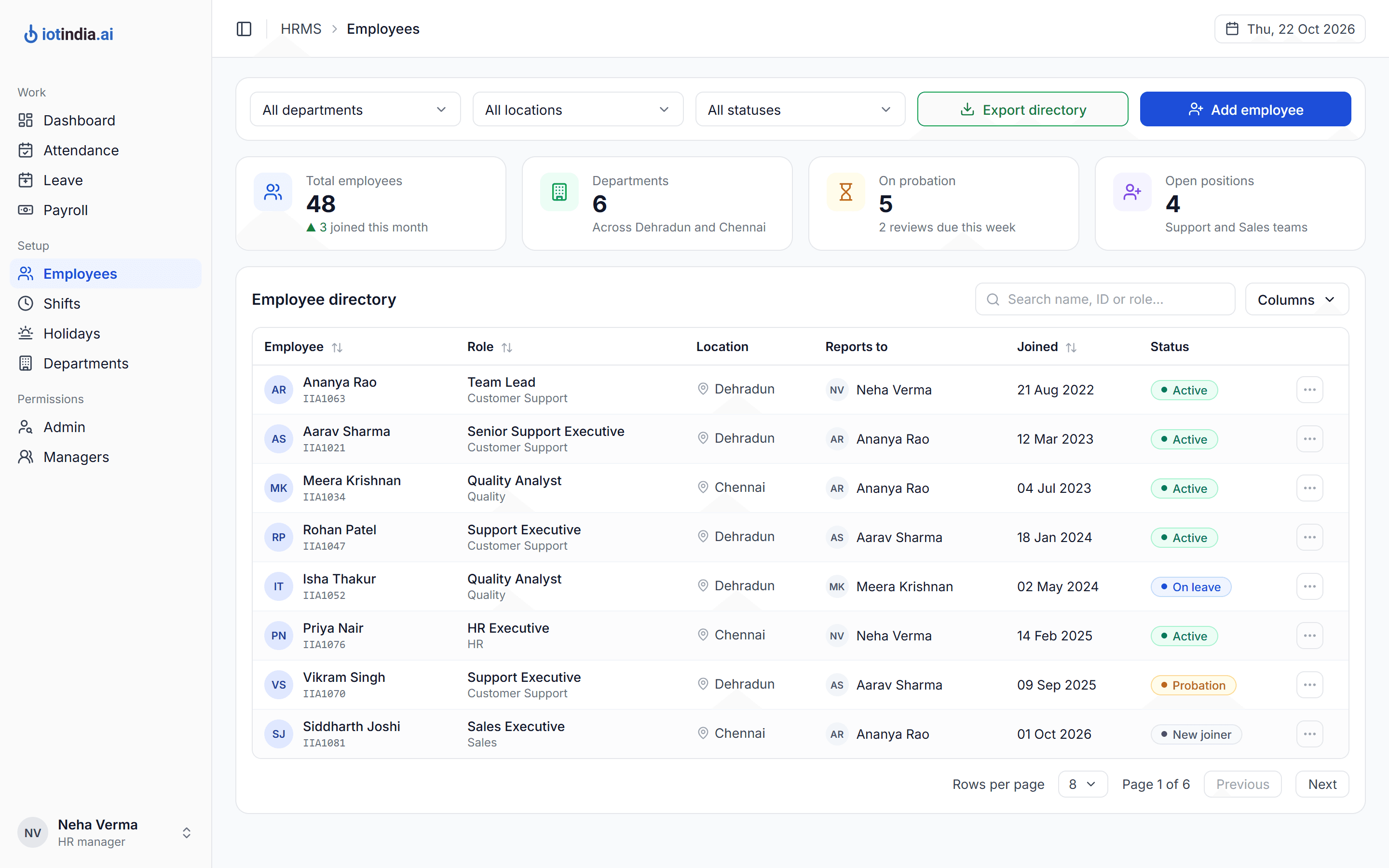
Task: Click the iotindia.ai logo
Action: (68, 34)
